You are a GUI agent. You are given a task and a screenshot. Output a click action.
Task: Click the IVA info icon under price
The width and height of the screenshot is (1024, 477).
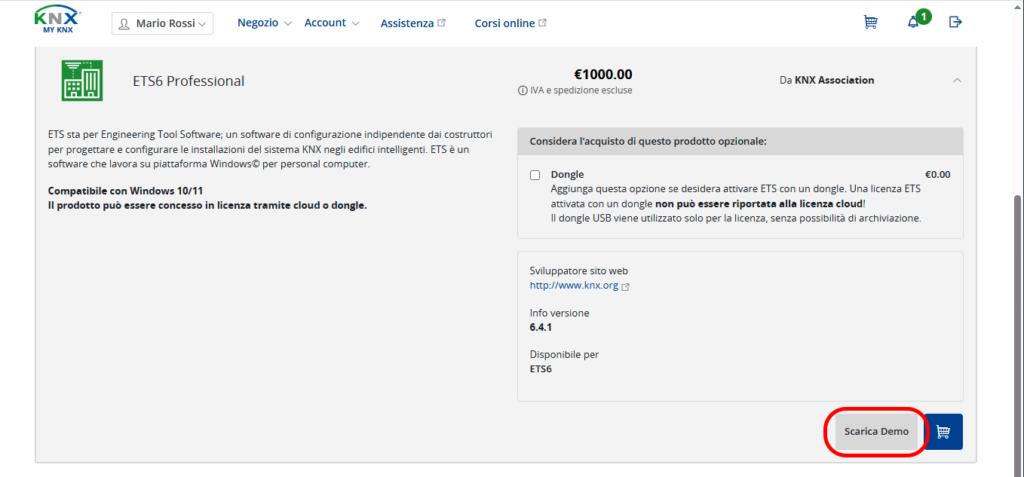coord(522,91)
